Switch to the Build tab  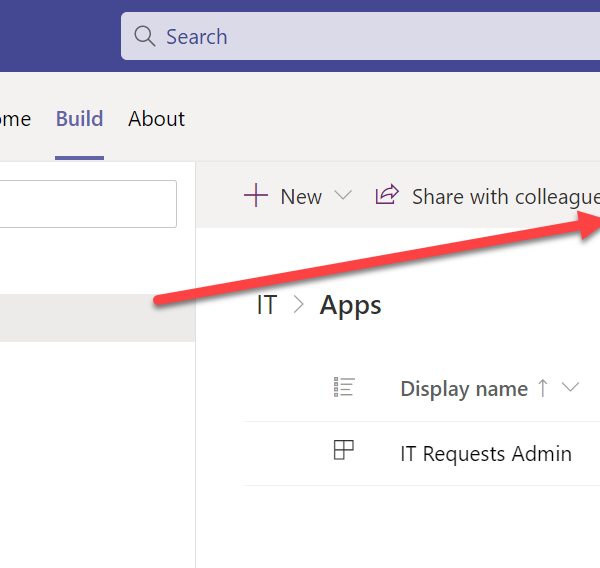[x=79, y=119]
